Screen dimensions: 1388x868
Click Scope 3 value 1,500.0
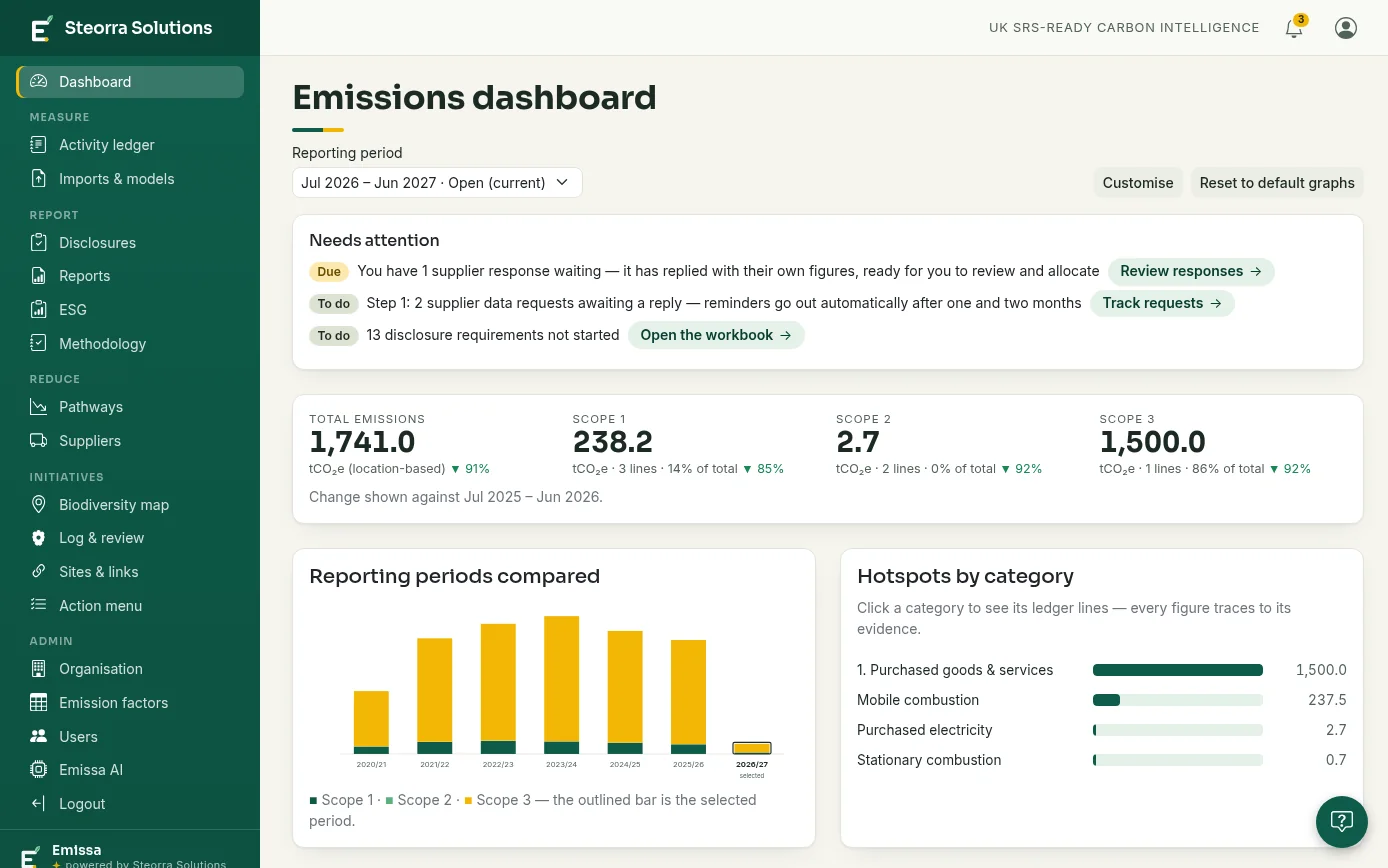pyautogui.click(x=1153, y=442)
